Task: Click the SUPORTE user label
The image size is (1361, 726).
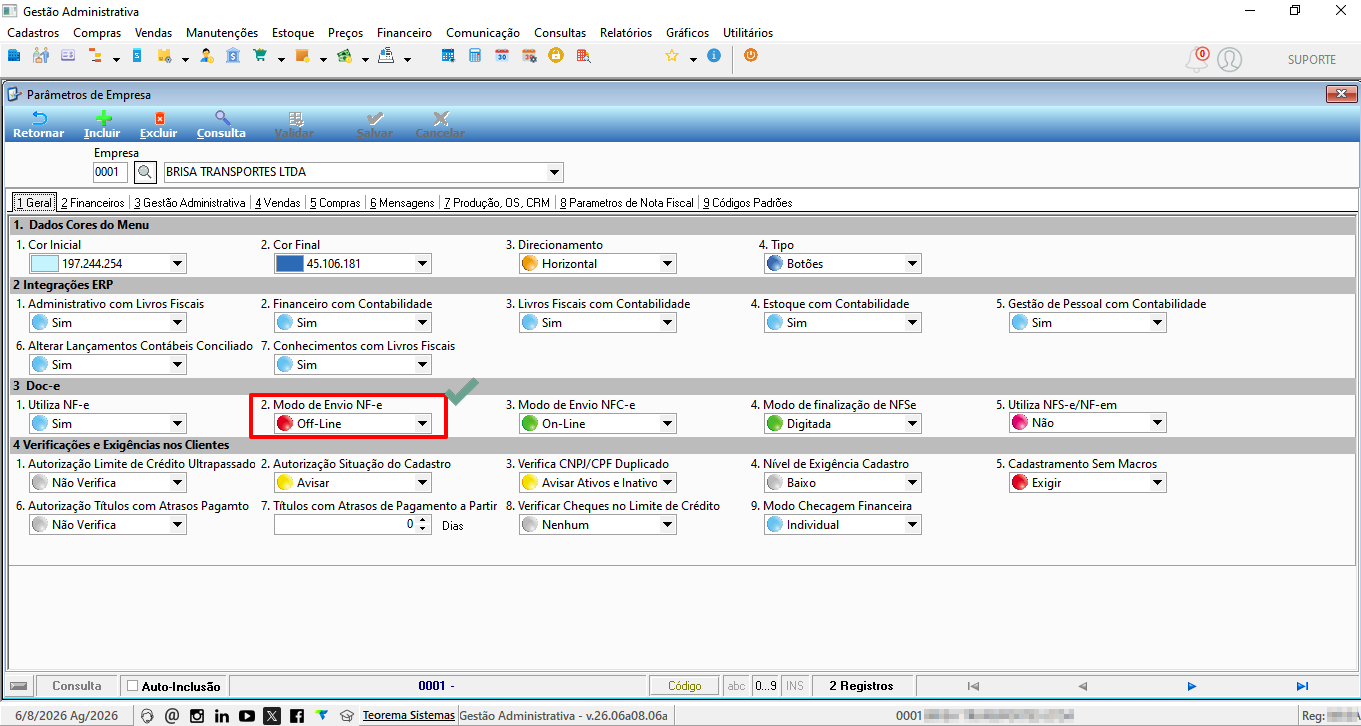Action: coord(1311,60)
